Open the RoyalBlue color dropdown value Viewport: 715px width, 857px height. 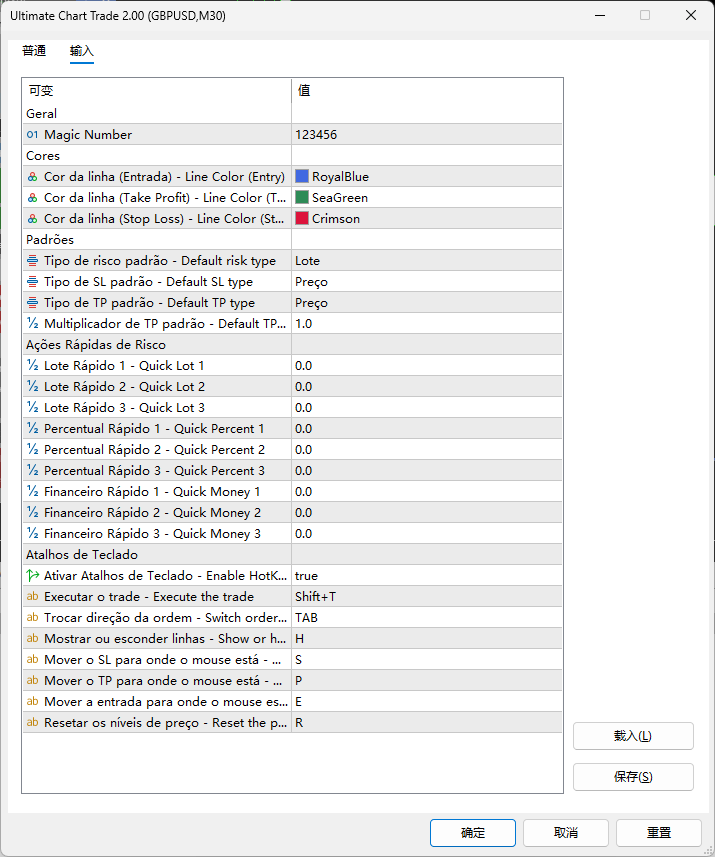426,177
